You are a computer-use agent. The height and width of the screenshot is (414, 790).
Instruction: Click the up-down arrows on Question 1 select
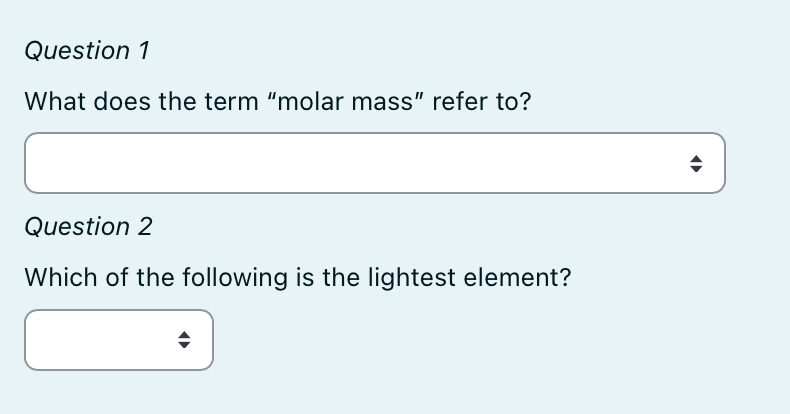coord(696,164)
